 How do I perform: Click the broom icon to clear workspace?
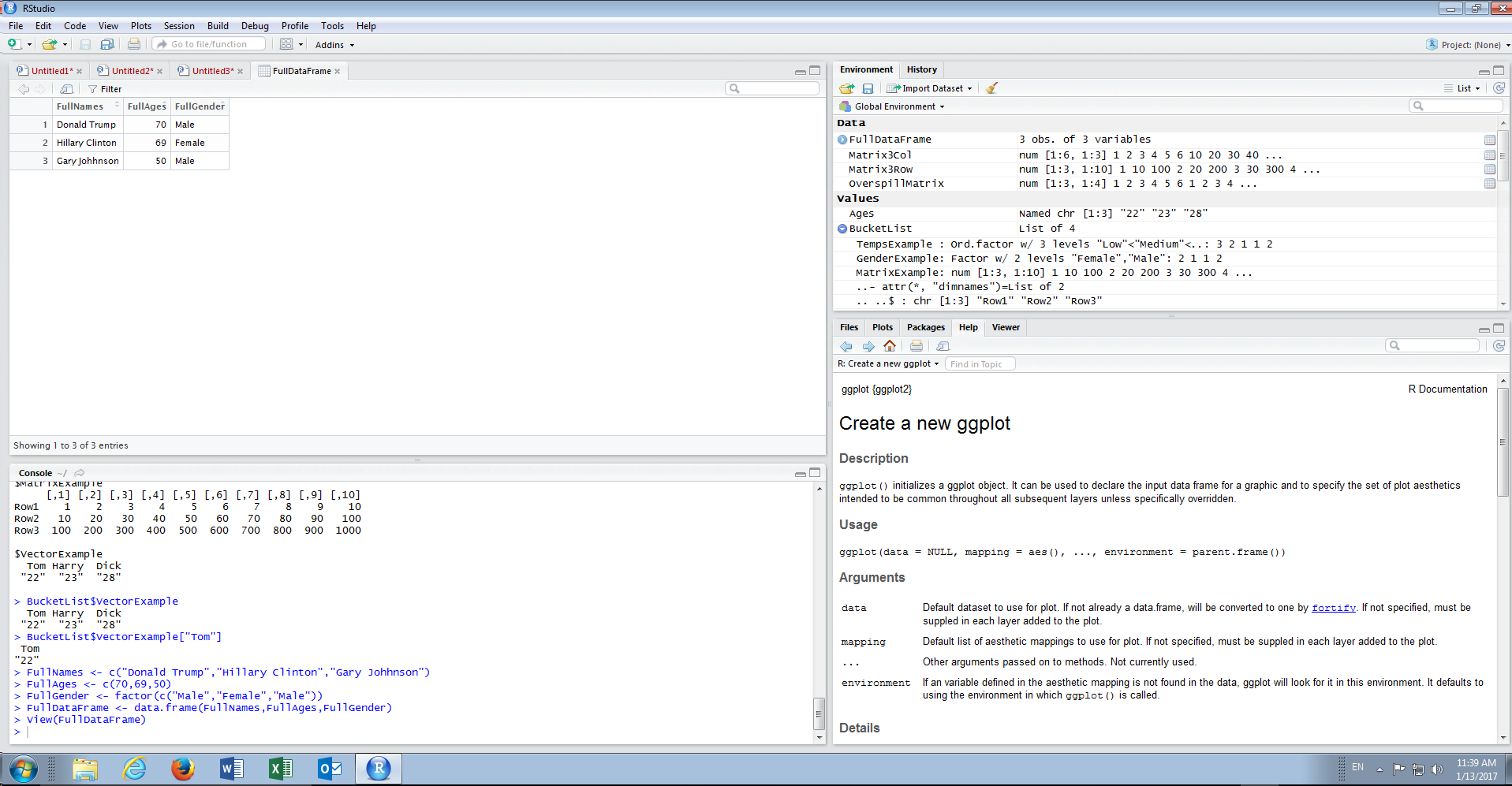pos(991,88)
